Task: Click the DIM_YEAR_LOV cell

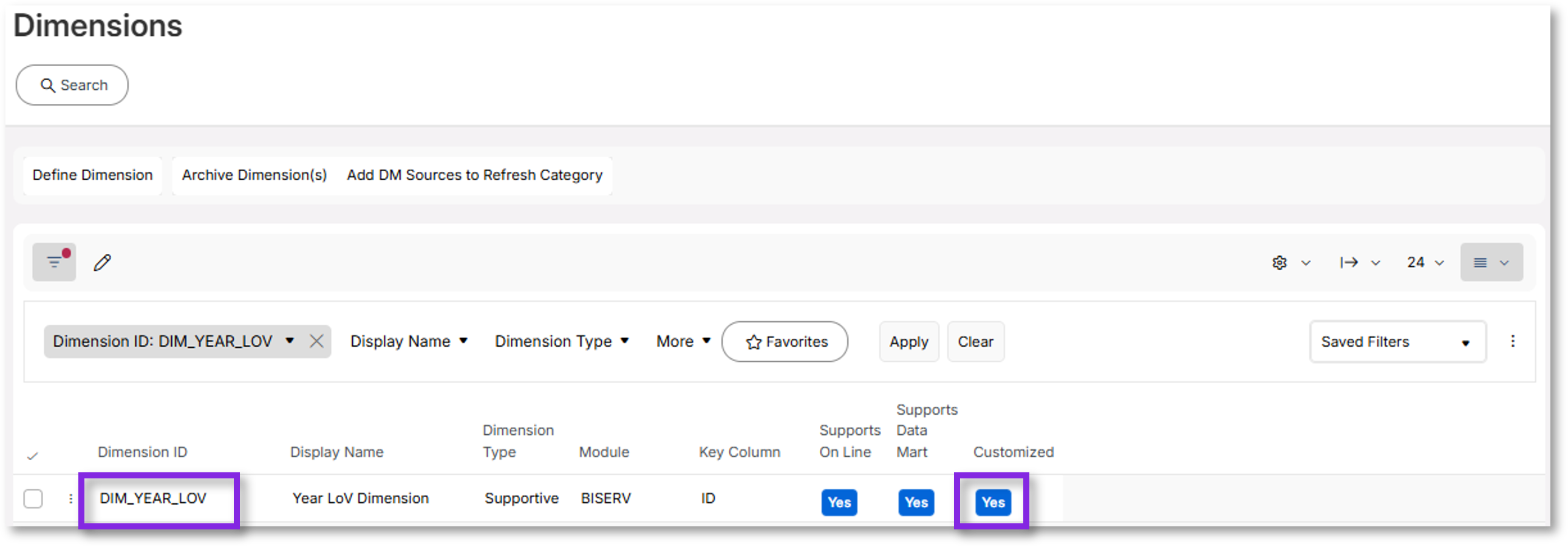Action: [x=153, y=499]
